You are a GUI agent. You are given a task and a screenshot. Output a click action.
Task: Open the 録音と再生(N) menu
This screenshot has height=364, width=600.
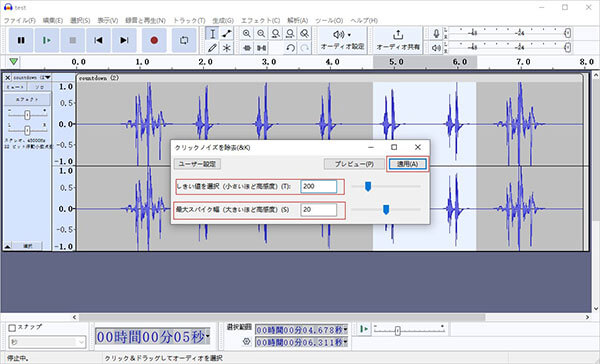tap(145, 20)
